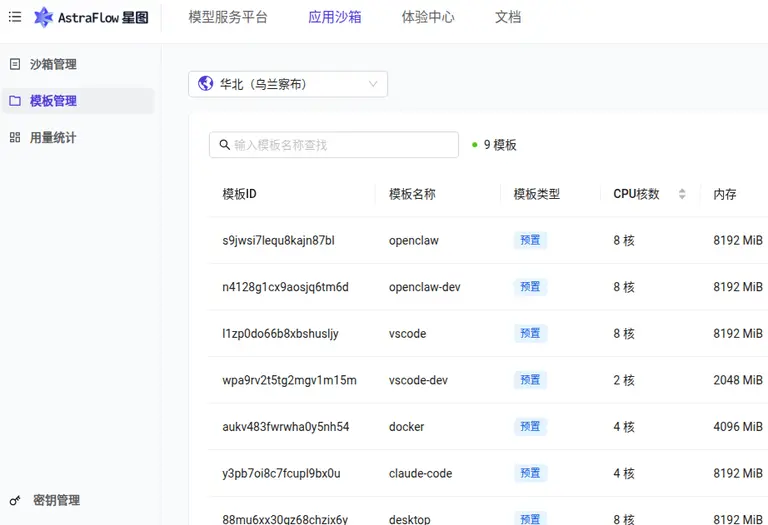Click 预置 tag in openclaw-dev row
This screenshot has width=768, height=525.
[x=530, y=286]
